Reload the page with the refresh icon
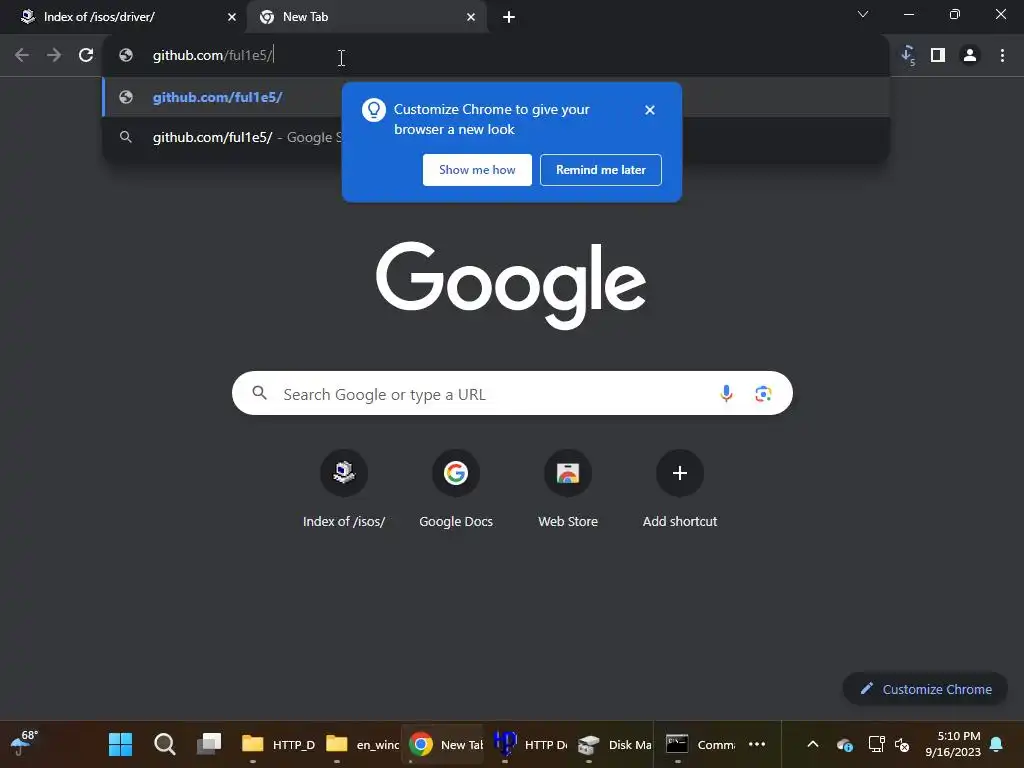This screenshot has width=1024, height=768. point(86,56)
